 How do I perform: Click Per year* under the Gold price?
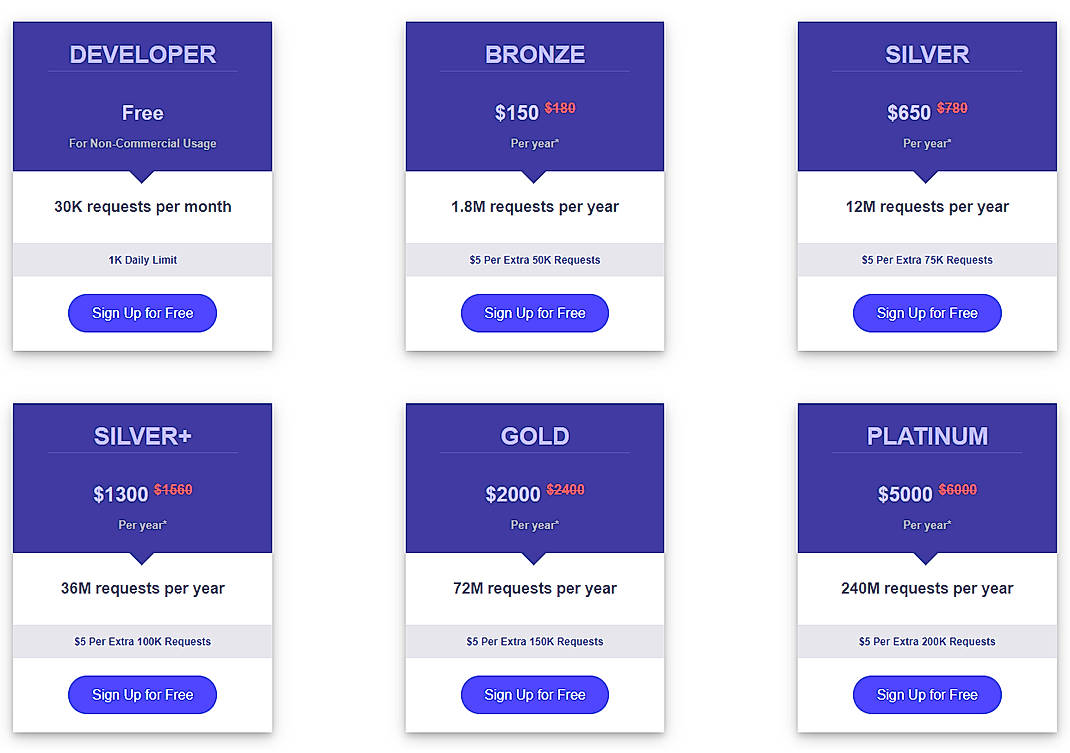point(534,524)
